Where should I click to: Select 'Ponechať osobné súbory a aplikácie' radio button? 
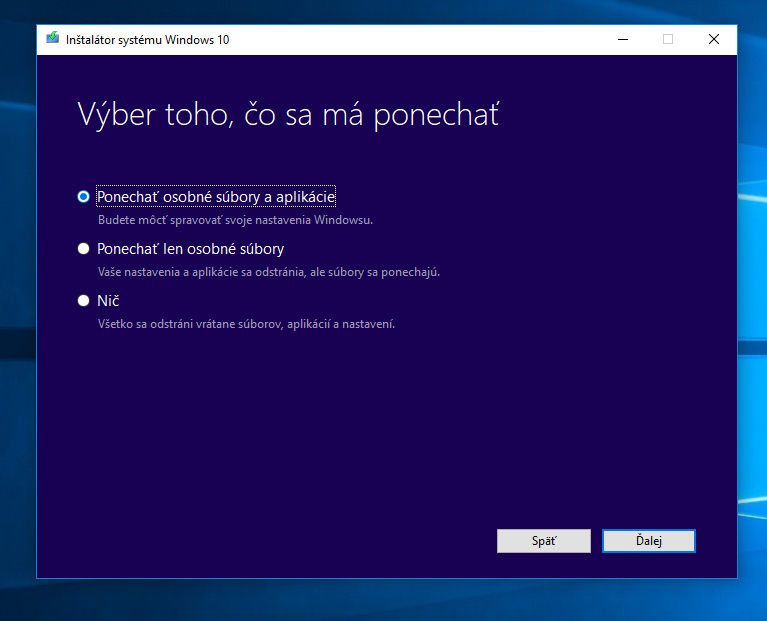point(84,197)
